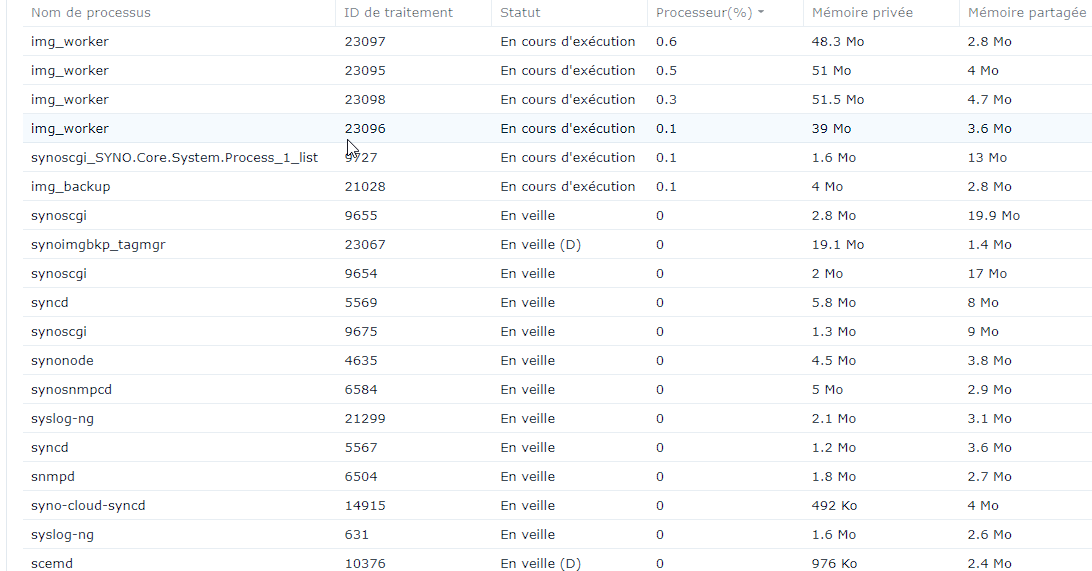Select the img_backup process row
Viewport: 1092px width, 571px height.
coord(557,187)
